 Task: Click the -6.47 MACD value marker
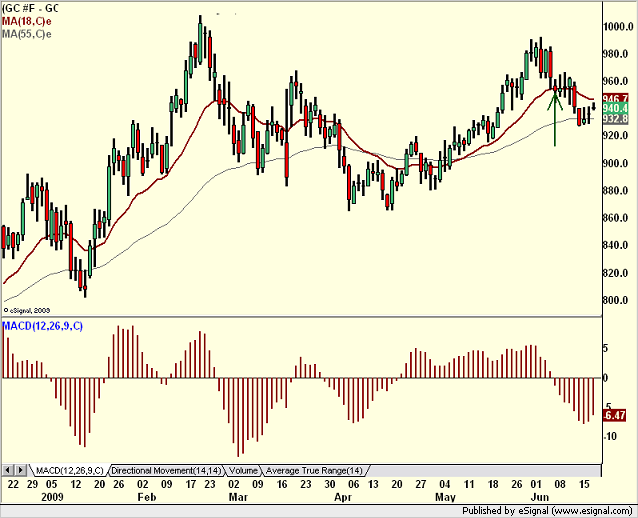(615, 415)
